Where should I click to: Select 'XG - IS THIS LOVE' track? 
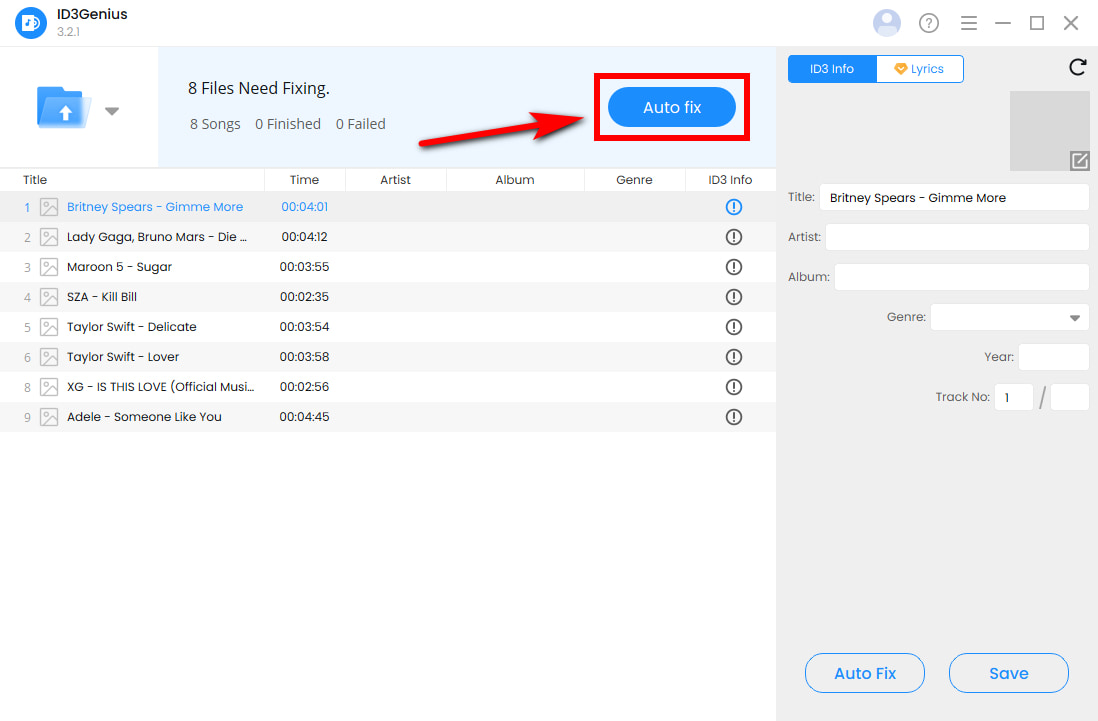388,387
